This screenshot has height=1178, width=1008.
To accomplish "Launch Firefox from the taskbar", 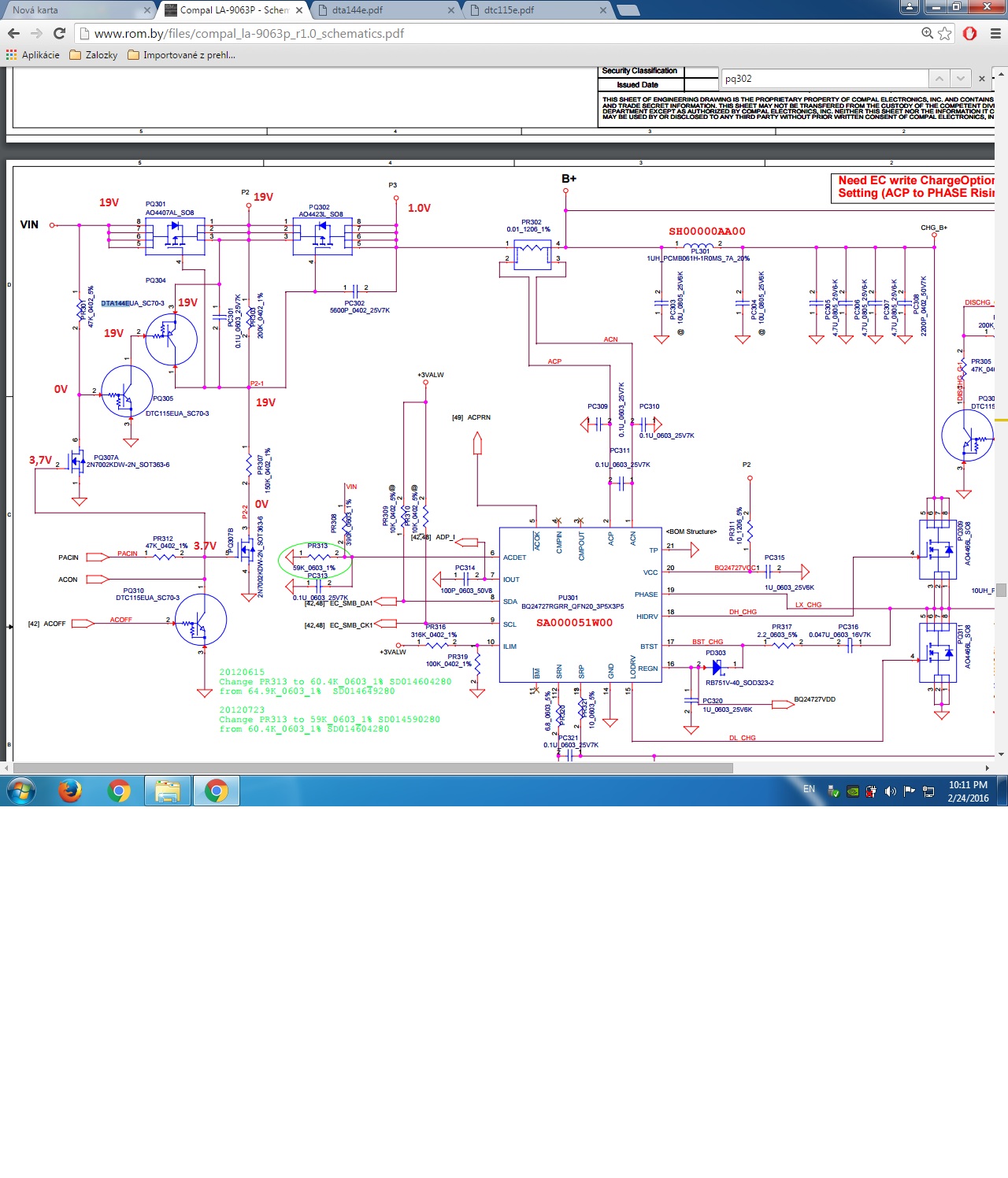I will tap(70, 791).
